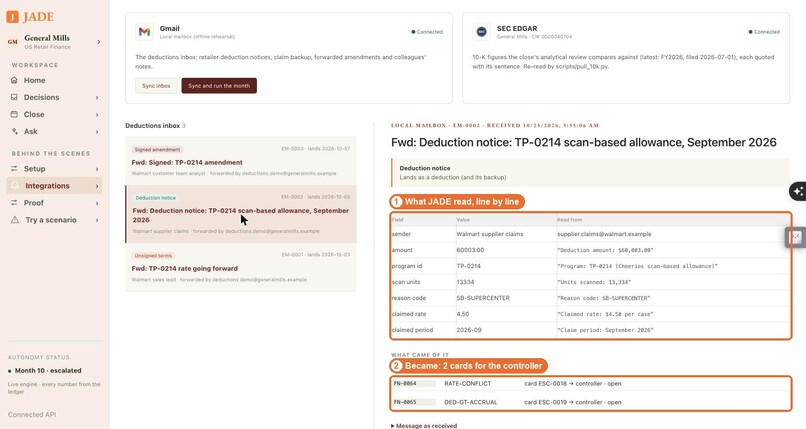The height and width of the screenshot is (429, 806).
Task: Click the Integrations bell icon
Action: pyautogui.click(x=15, y=185)
